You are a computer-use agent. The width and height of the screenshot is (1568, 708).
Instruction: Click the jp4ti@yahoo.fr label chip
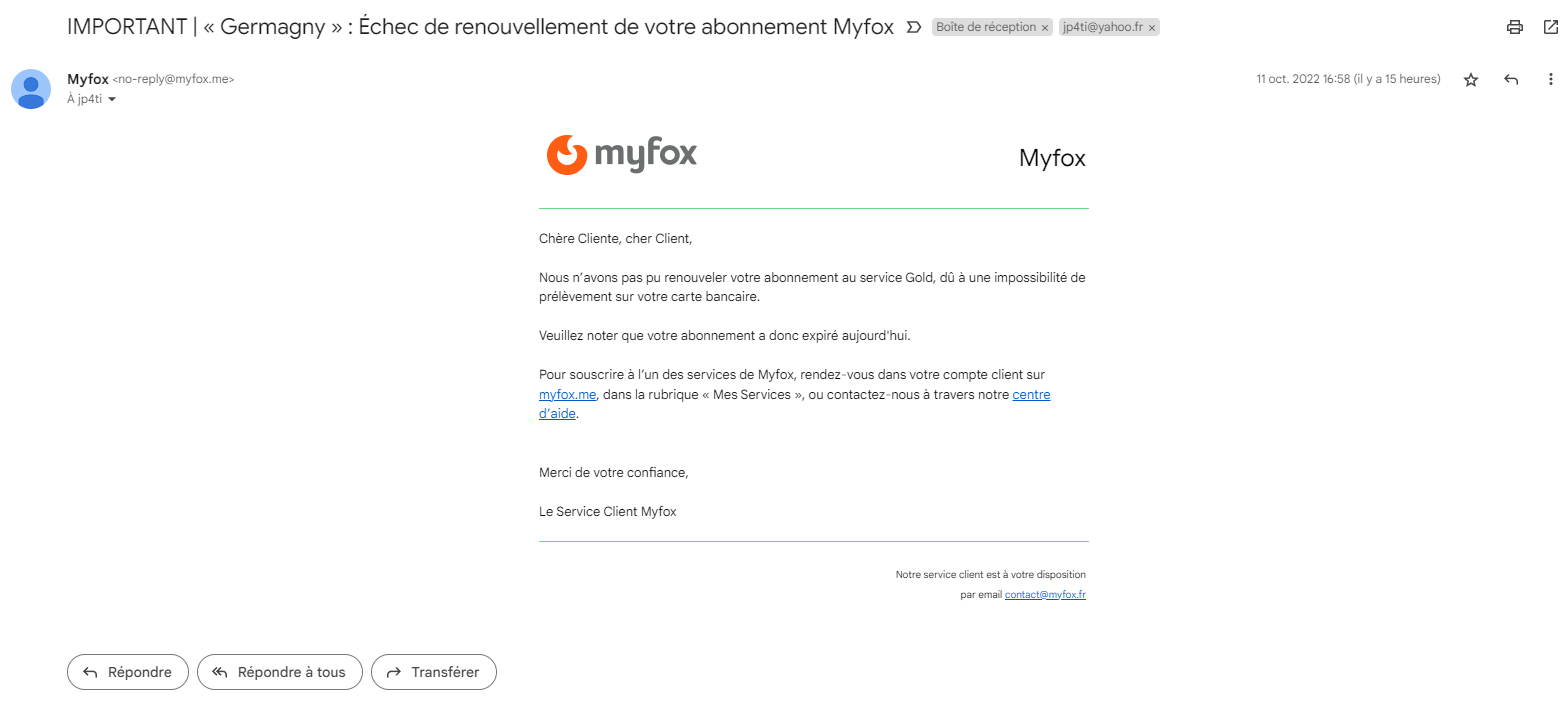(x=1102, y=28)
